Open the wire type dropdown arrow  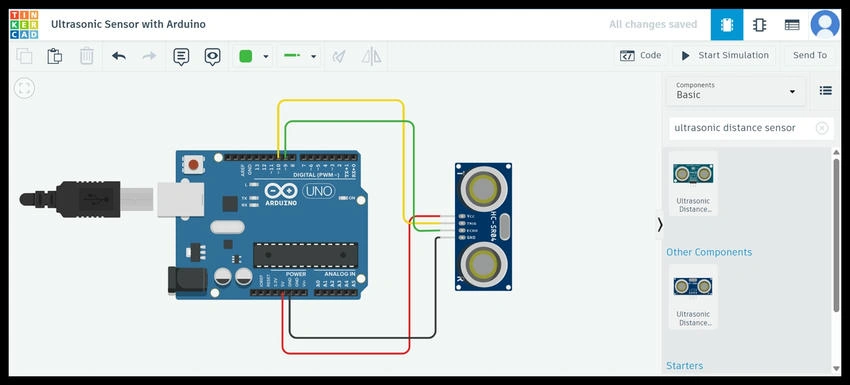click(x=313, y=56)
